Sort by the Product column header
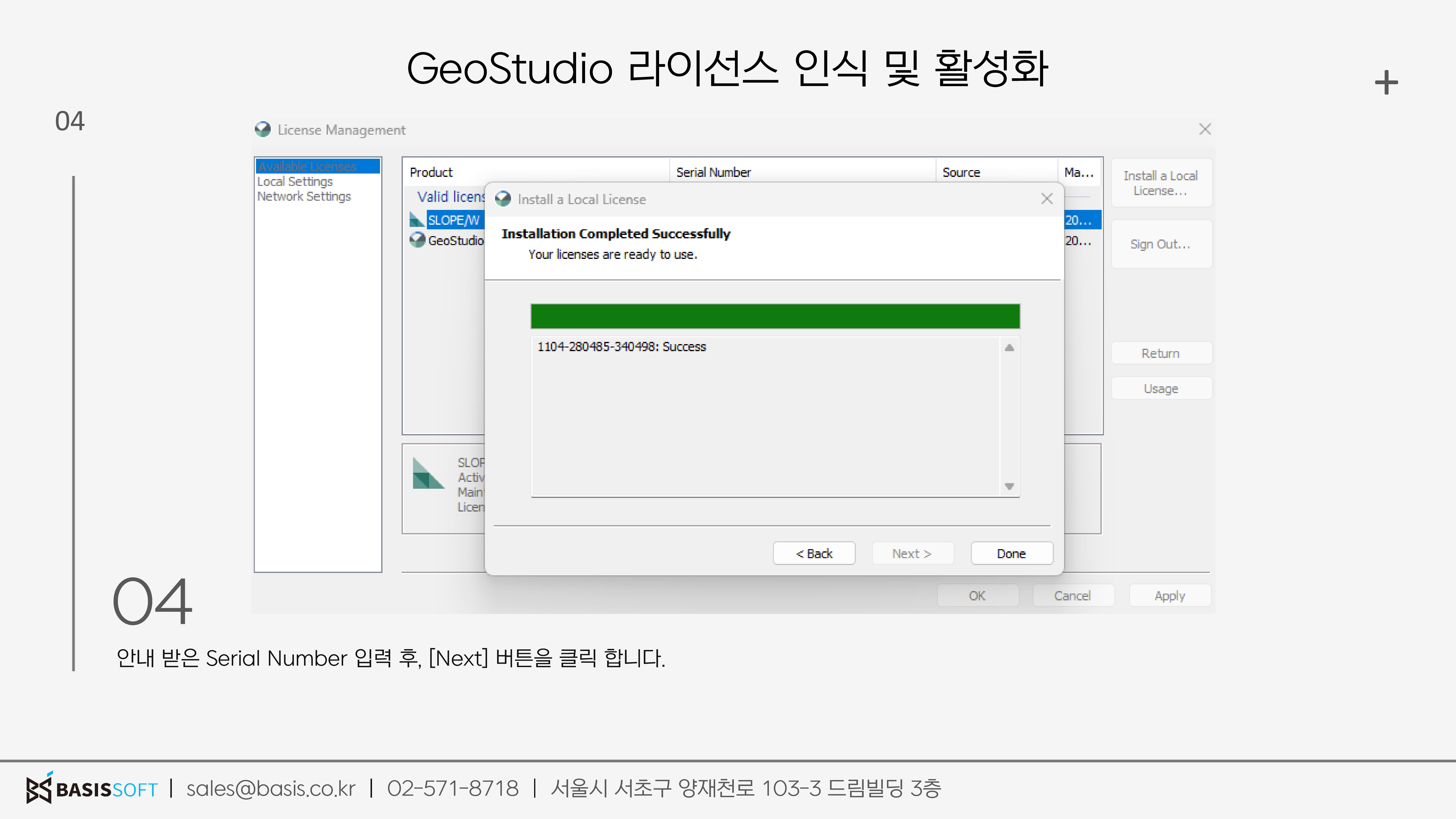 pos(536,172)
